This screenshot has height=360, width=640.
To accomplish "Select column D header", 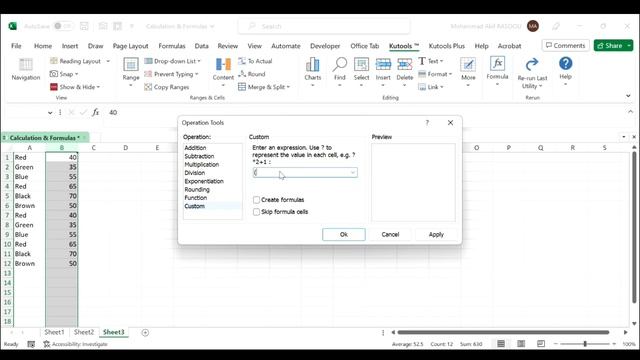I will point(125,148).
